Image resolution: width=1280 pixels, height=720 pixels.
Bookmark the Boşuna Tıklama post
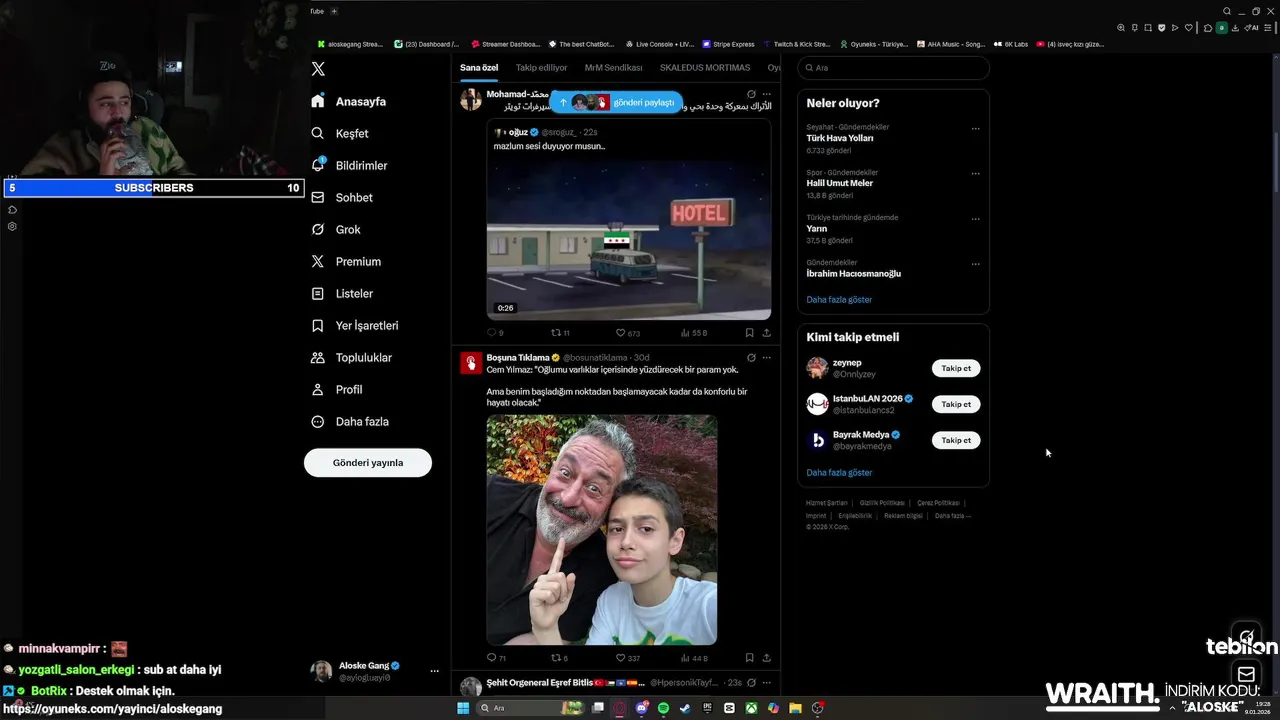coord(749,658)
